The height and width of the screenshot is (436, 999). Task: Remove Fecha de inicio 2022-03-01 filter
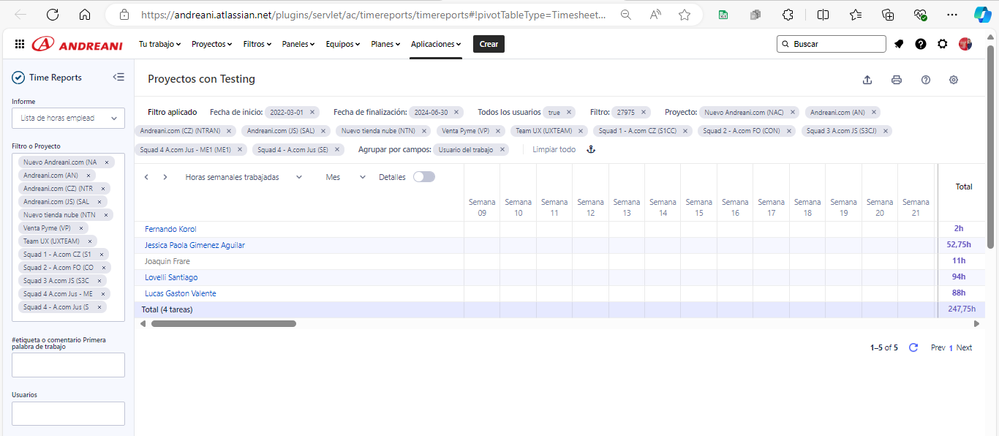(x=312, y=112)
